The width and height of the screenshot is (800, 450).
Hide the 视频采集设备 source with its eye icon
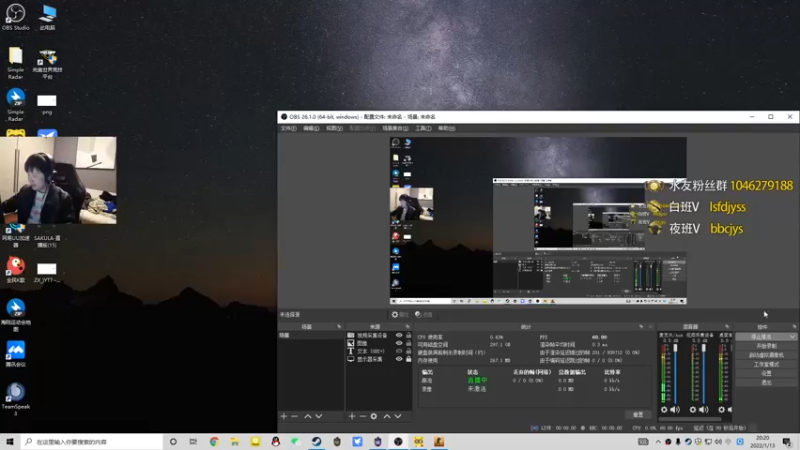[x=399, y=335]
